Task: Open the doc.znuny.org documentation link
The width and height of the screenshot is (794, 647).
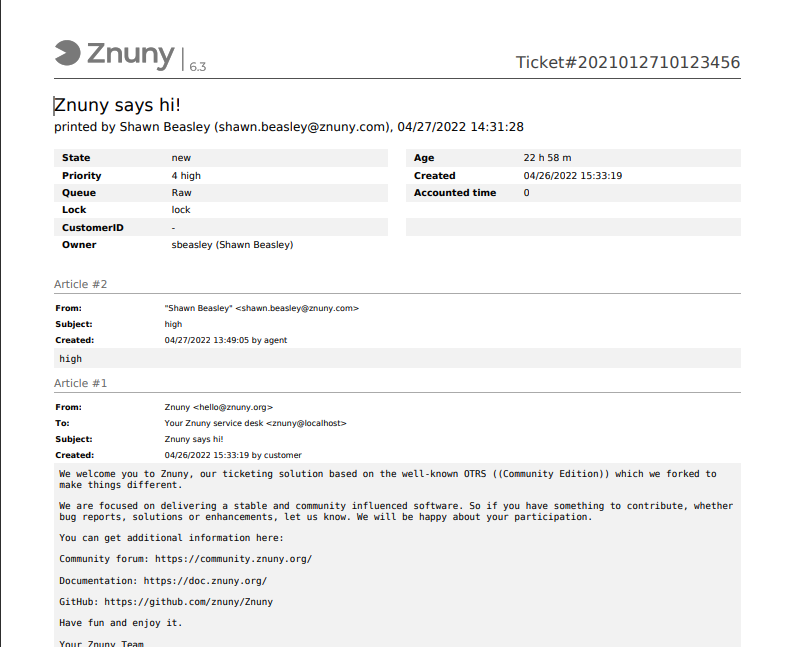Action: point(205,580)
